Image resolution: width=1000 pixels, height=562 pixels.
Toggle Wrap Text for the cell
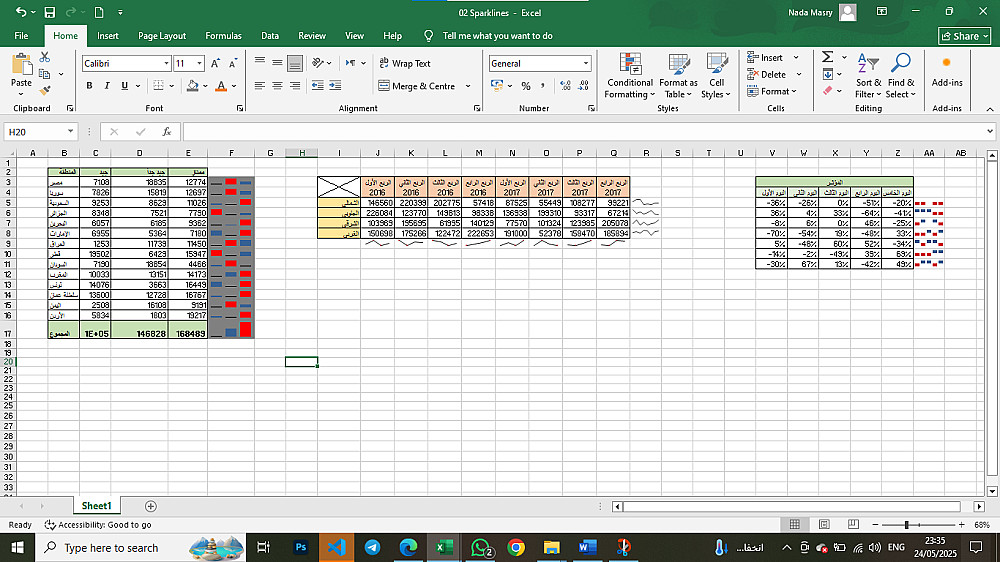point(405,63)
